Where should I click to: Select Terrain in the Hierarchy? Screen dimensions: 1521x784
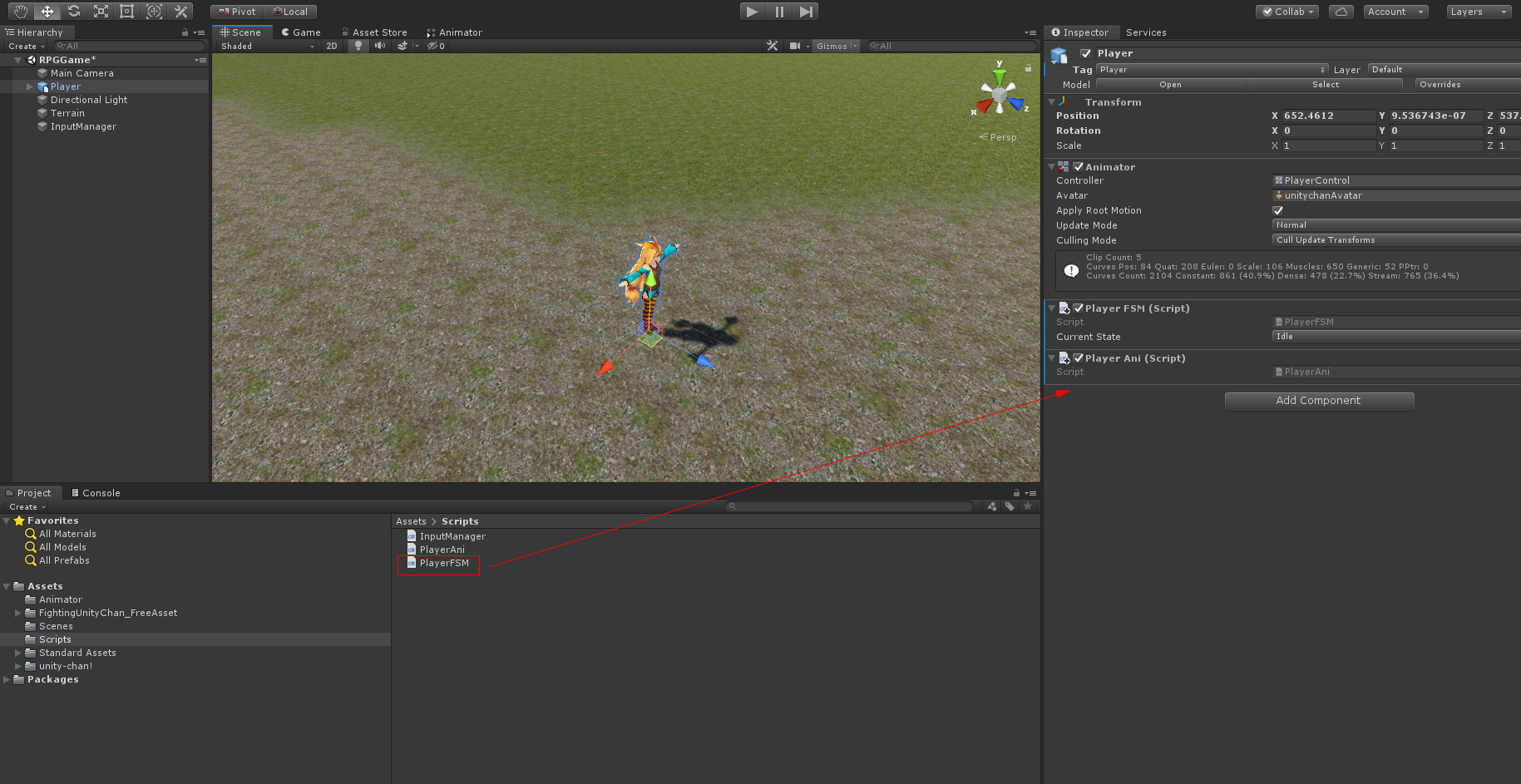pos(67,113)
